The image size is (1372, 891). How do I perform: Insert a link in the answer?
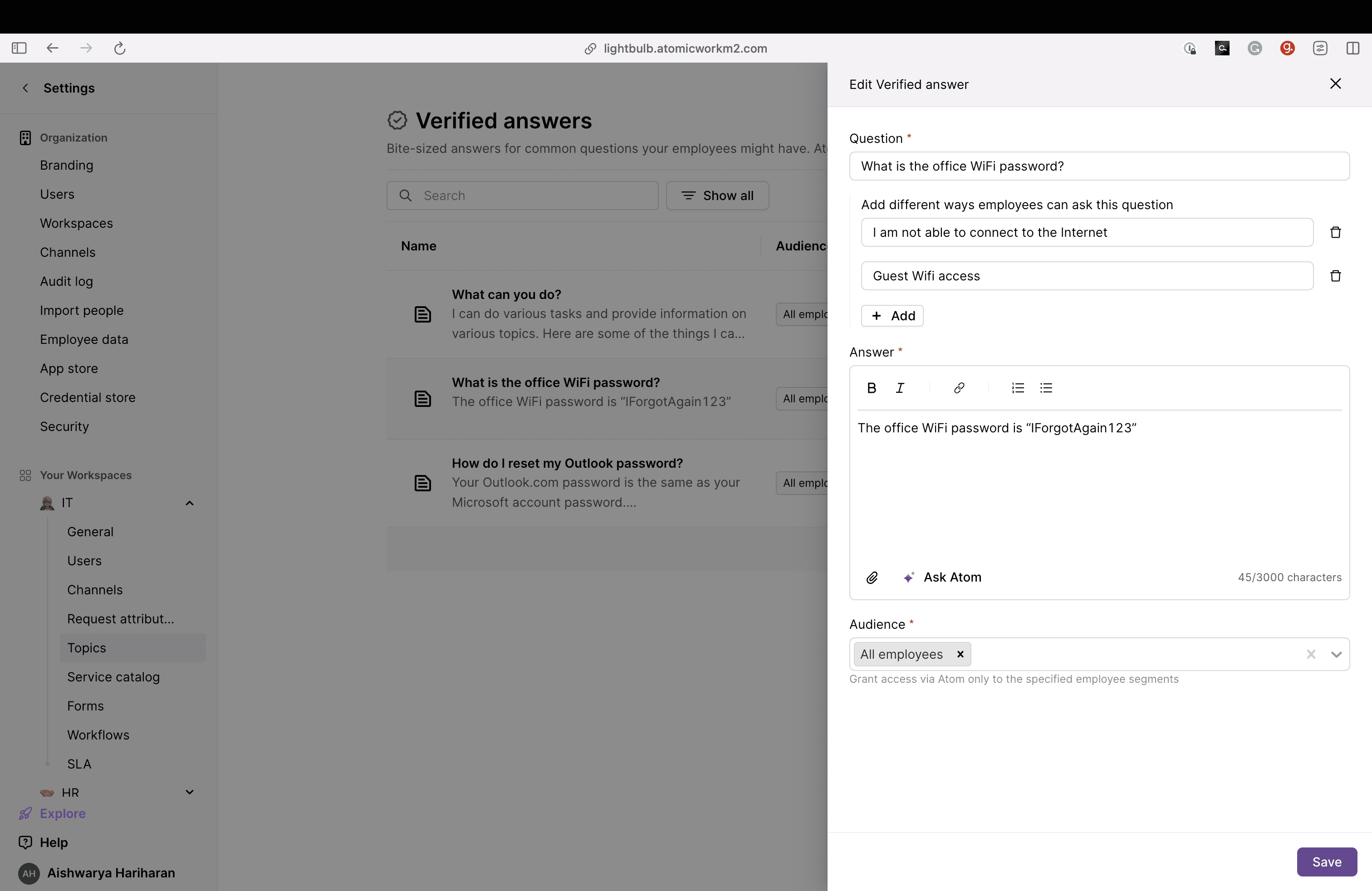[x=959, y=388]
